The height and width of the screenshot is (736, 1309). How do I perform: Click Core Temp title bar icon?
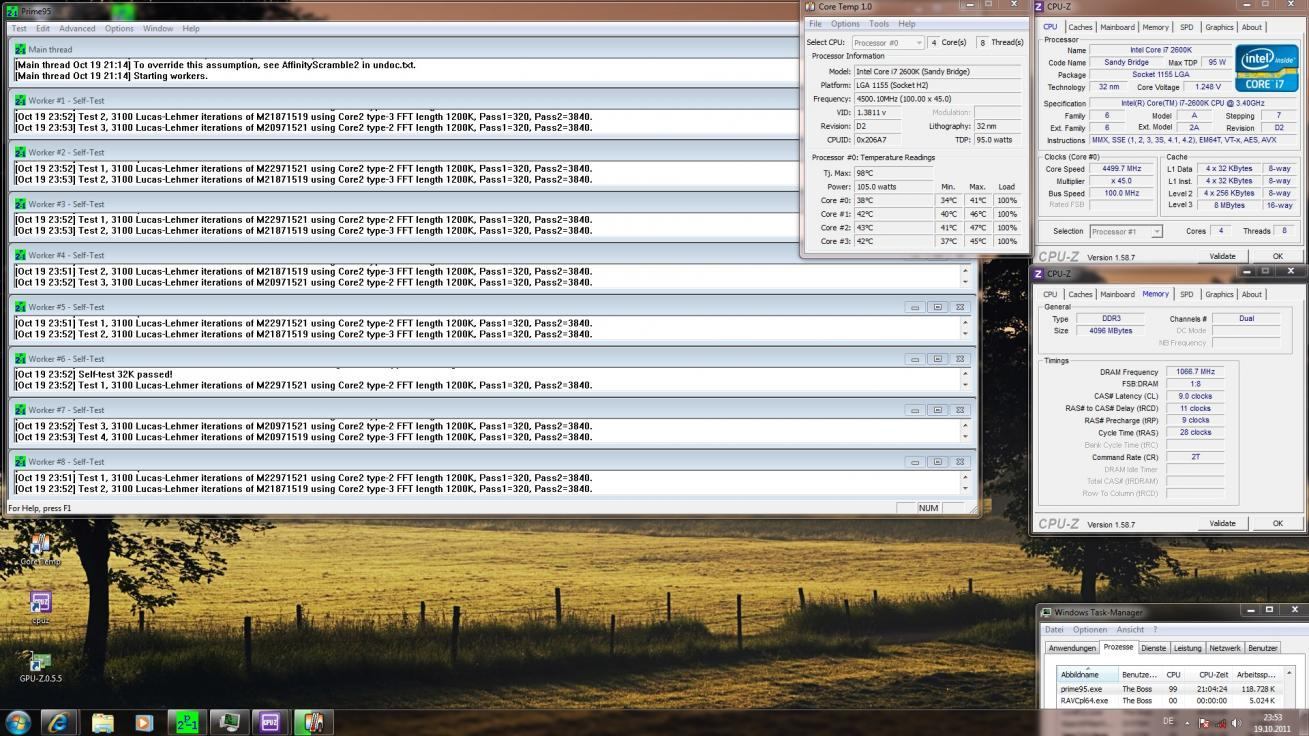point(811,7)
